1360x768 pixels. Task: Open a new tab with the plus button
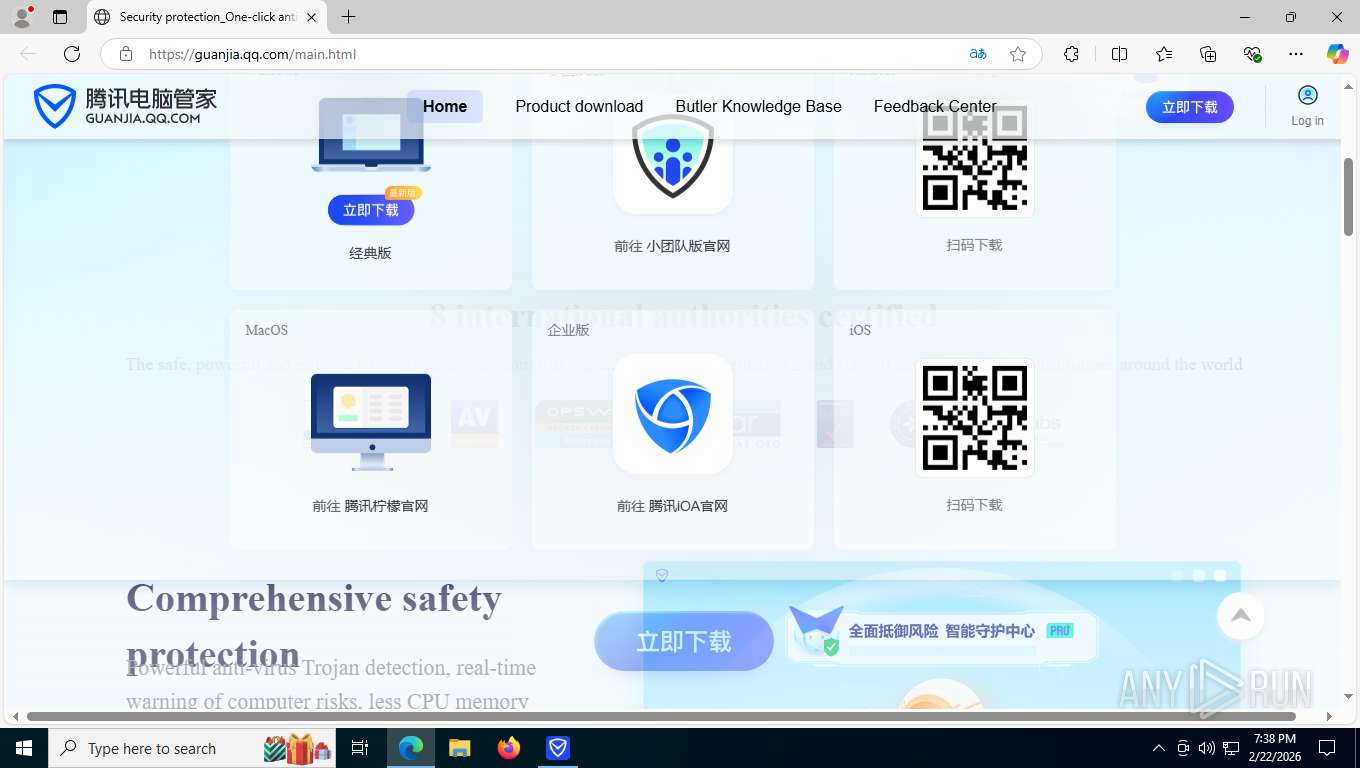click(348, 17)
